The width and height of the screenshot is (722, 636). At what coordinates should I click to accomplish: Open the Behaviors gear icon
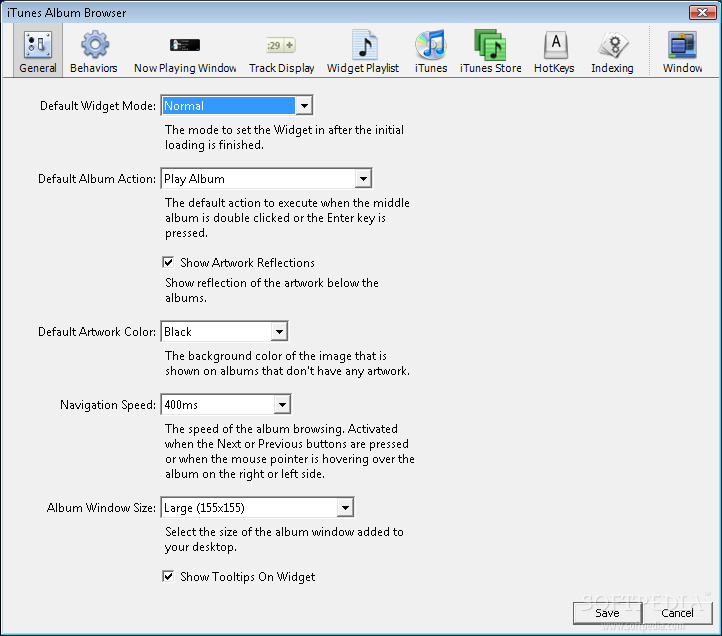pyautogui.click(x=95, y=45)
